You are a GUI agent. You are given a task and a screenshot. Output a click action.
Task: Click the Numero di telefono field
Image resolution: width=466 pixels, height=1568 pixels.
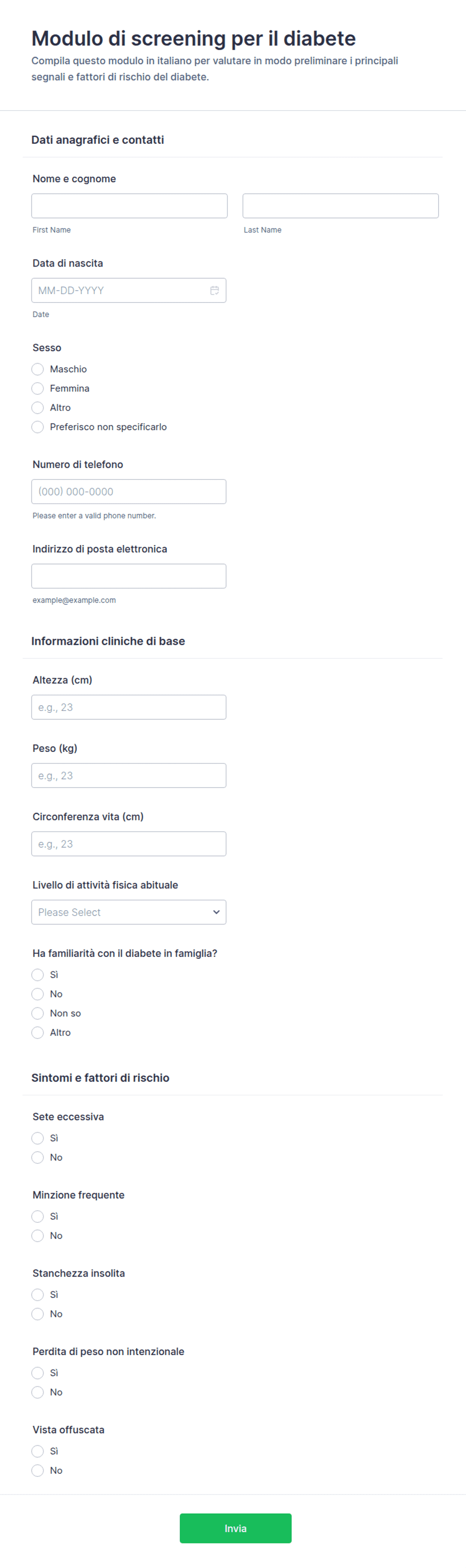129,491
